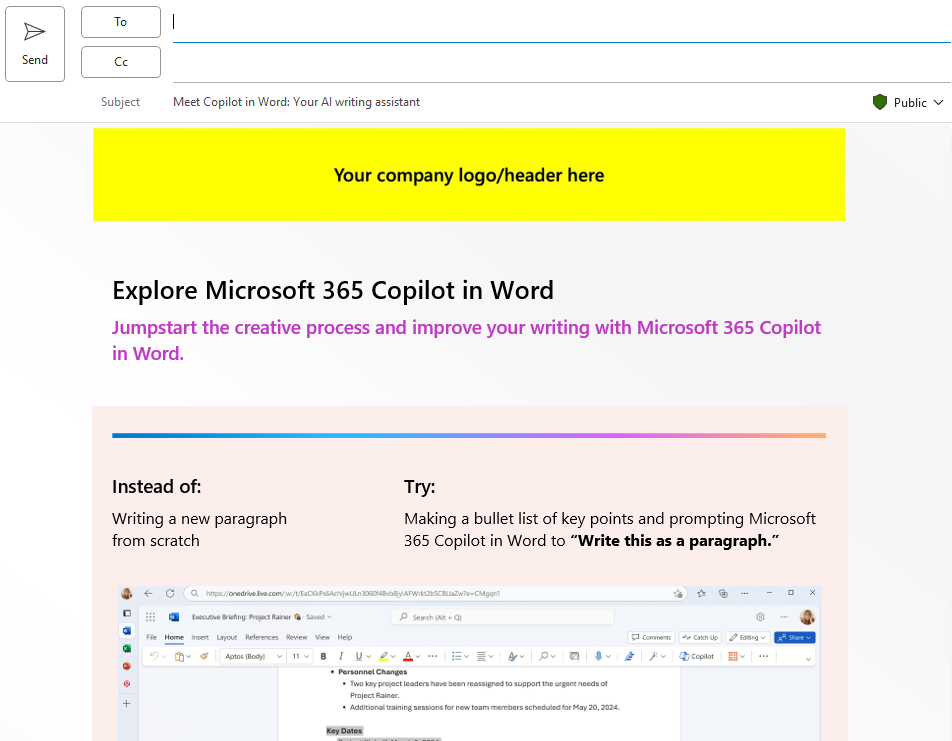Viewport: 952px width, 741px height.
Task: Click the Editor pen icon in embedded ribbon
Action: click(629, 656)
